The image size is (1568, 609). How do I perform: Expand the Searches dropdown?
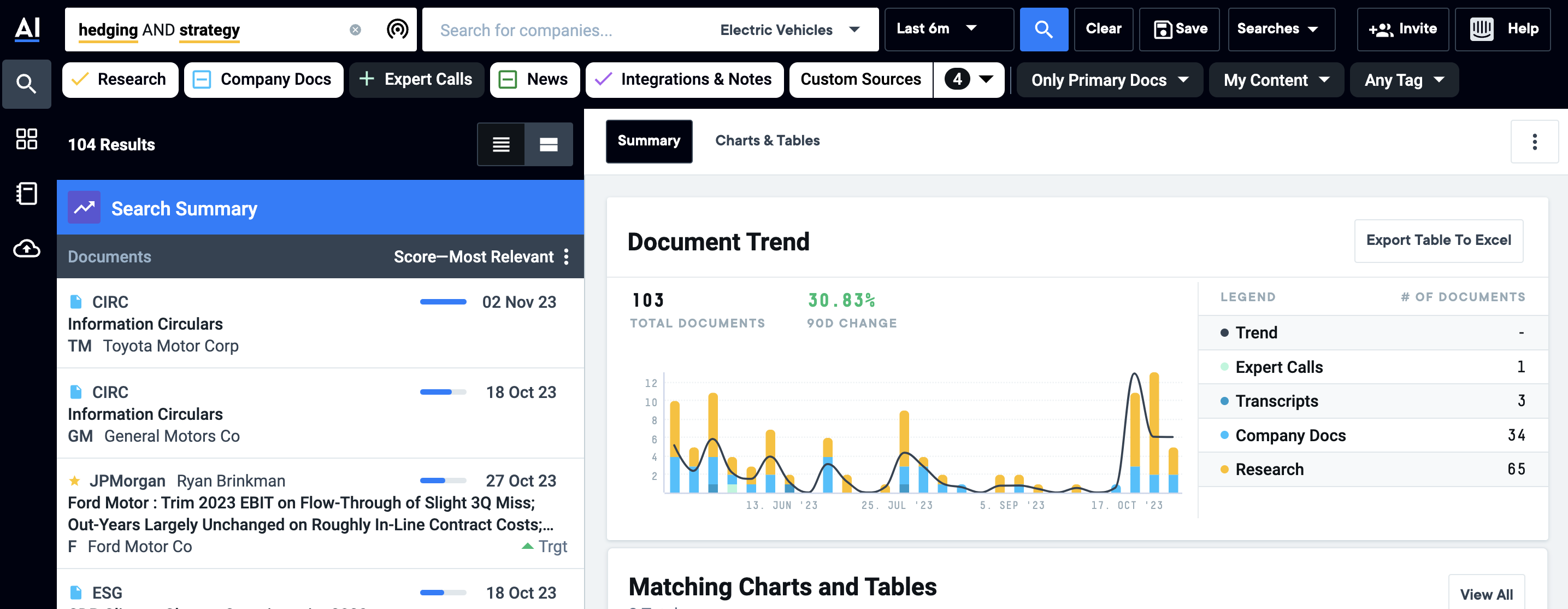click(1281, 29)
